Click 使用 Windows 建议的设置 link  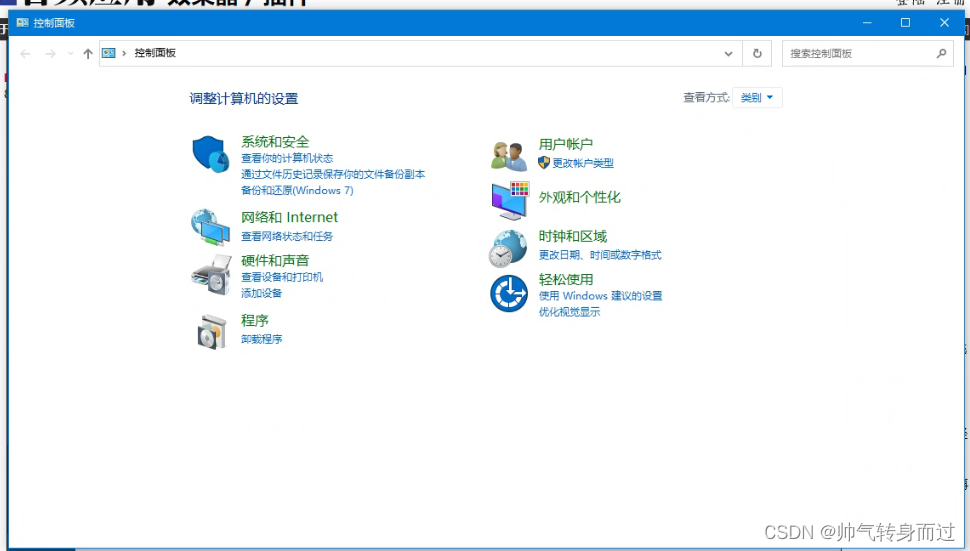(x=601, y=296)
